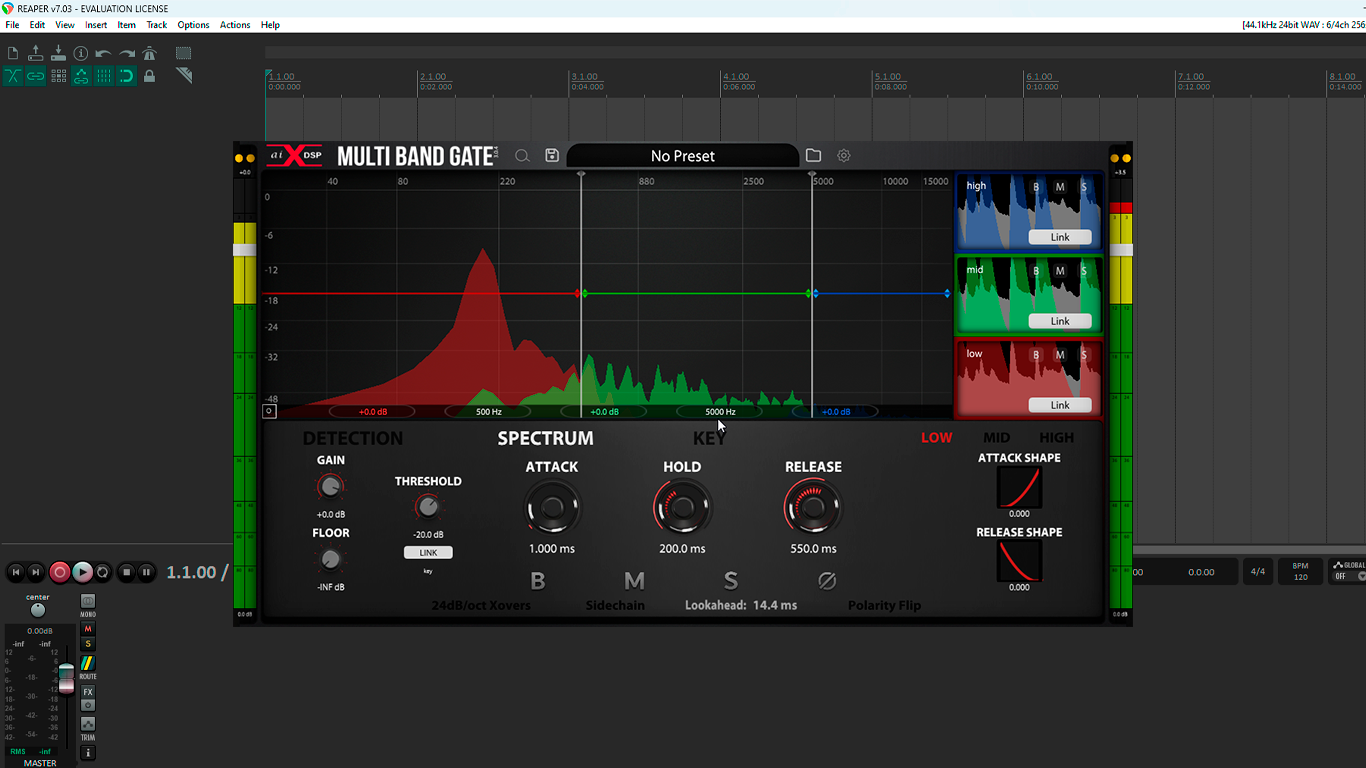Click the HOLD knob
Image resolution: width=1366 pixels, height=768 pixels.
point(682,508)
